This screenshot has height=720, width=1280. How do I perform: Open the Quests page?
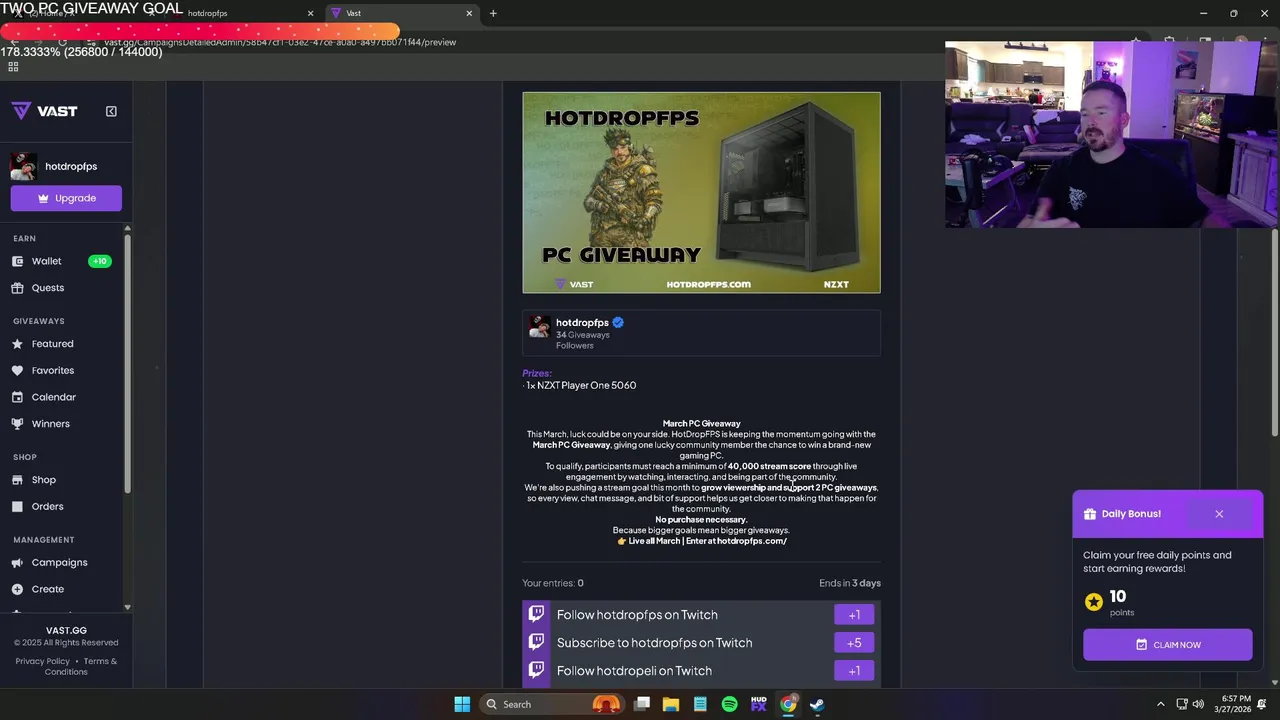[47, 288]
